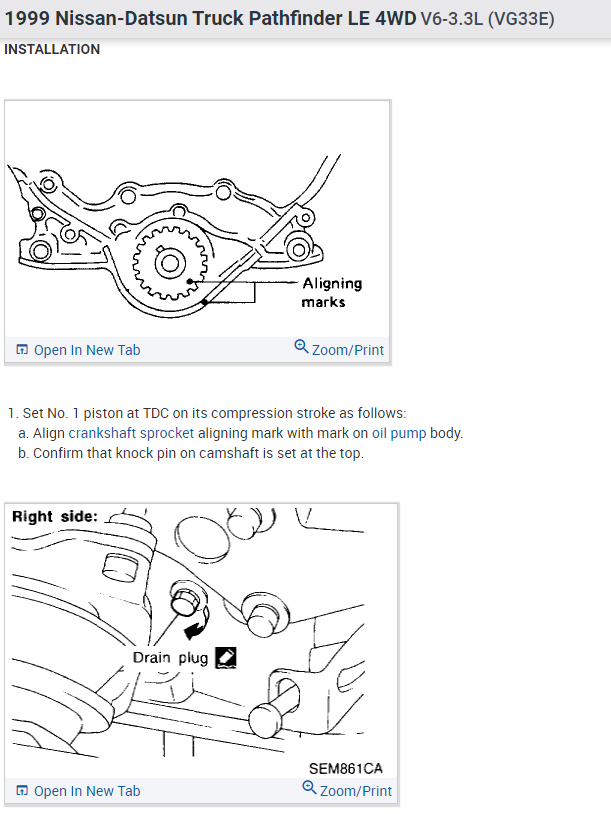Click the INSTALLATION section heading
Screen dimensions: 611x814
[x=52, y=49]
